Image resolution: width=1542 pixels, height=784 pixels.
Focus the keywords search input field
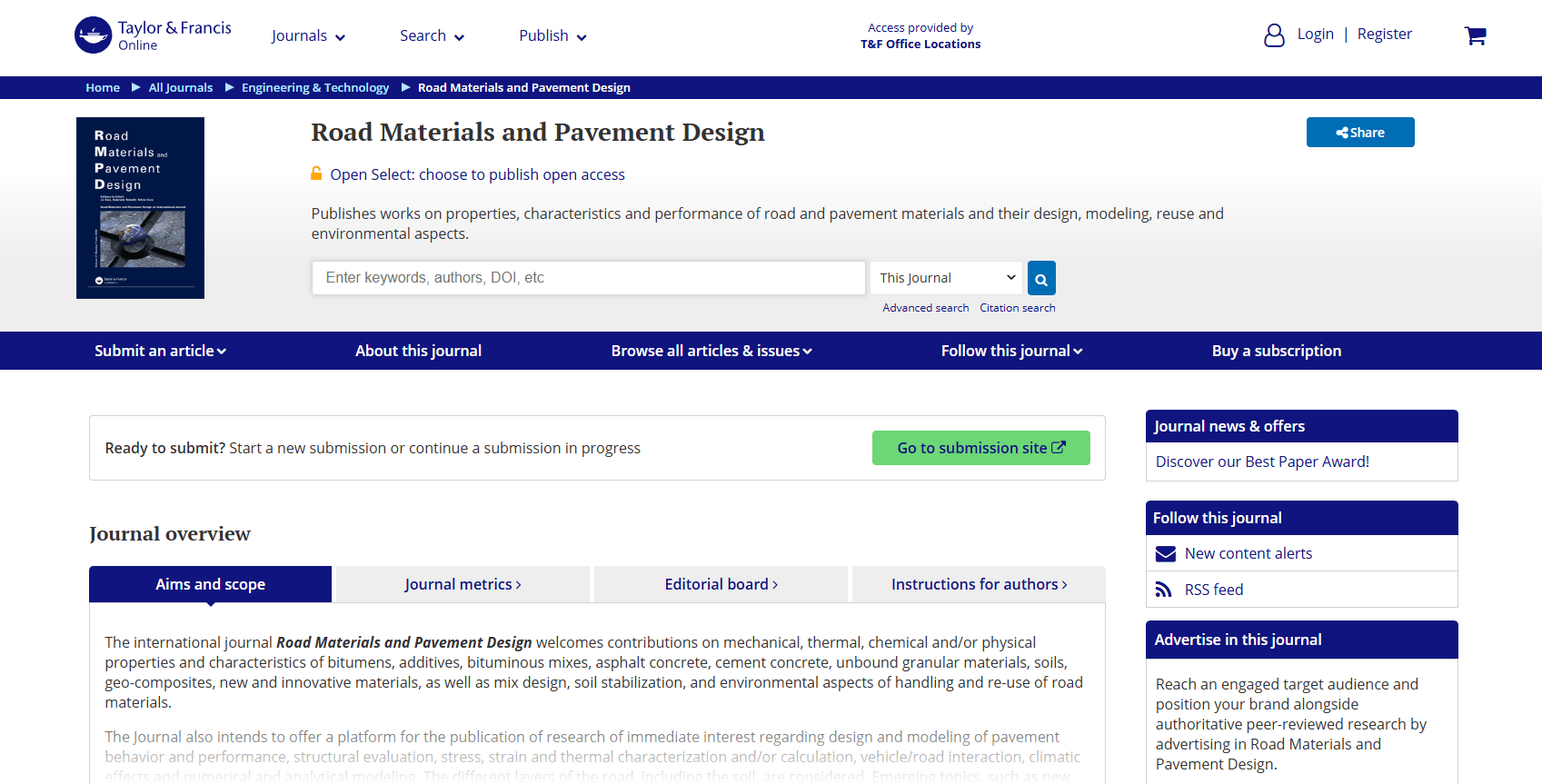point(588,278)
